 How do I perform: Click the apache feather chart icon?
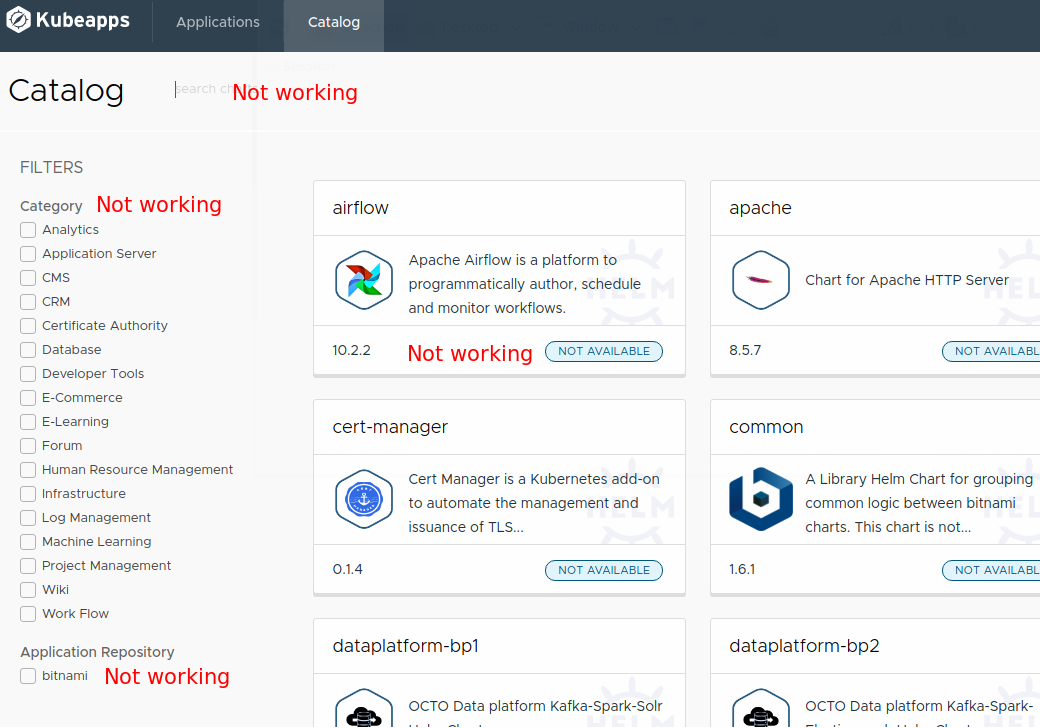(760, 280)
